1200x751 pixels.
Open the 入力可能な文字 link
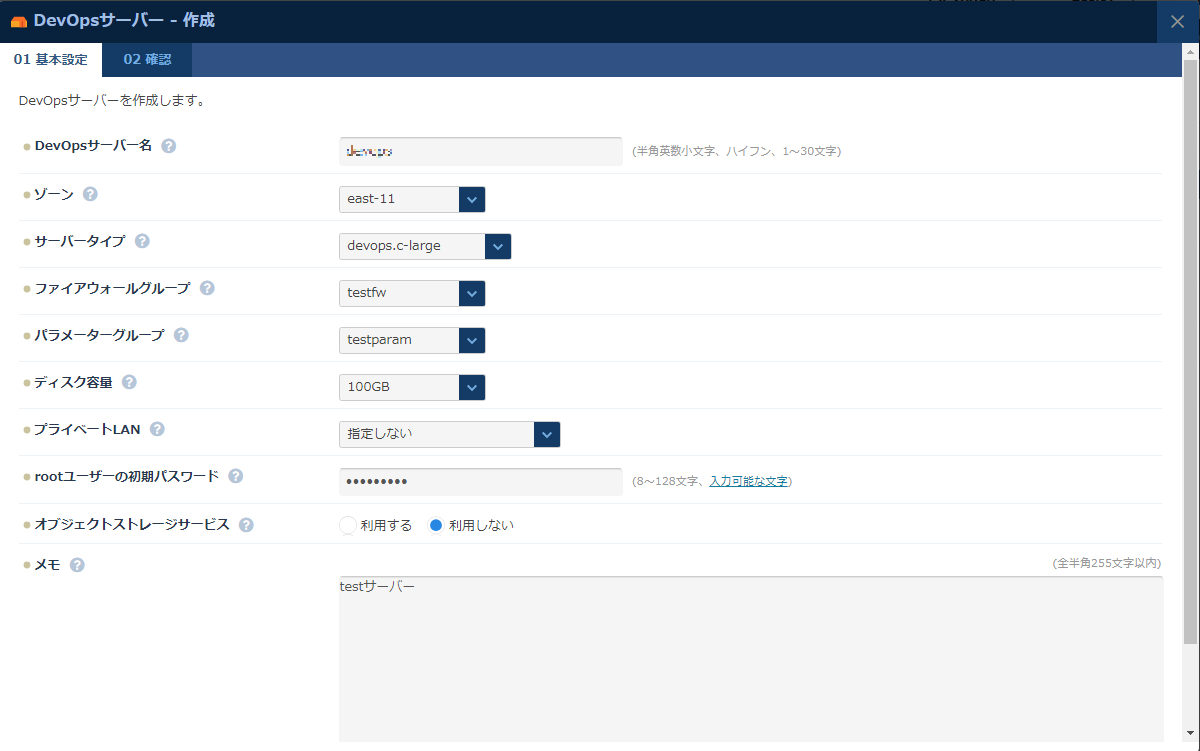748,481
